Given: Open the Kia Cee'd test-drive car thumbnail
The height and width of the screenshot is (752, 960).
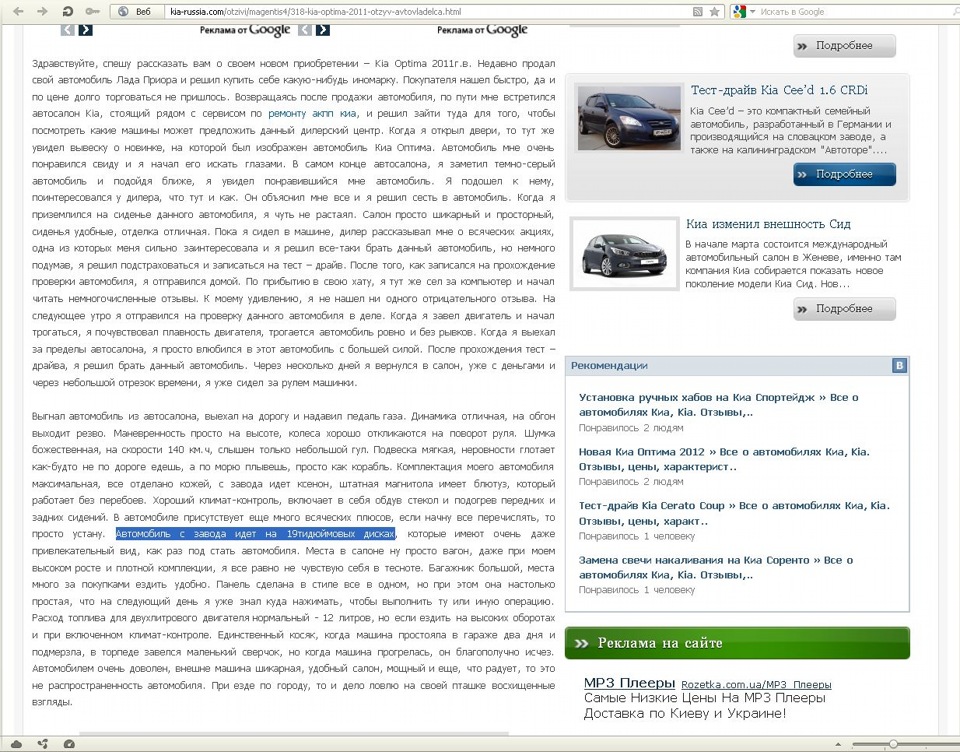Looking at the screenshot, I should (629, 118).
